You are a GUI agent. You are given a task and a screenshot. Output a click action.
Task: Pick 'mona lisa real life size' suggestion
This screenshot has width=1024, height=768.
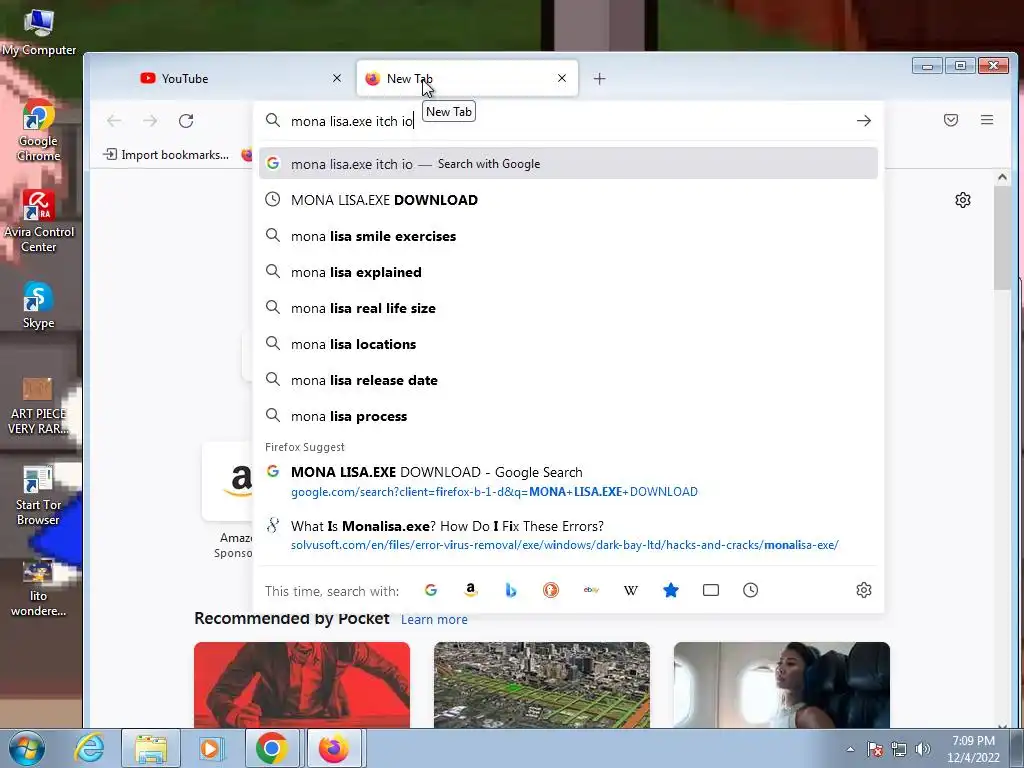(568, 308)
